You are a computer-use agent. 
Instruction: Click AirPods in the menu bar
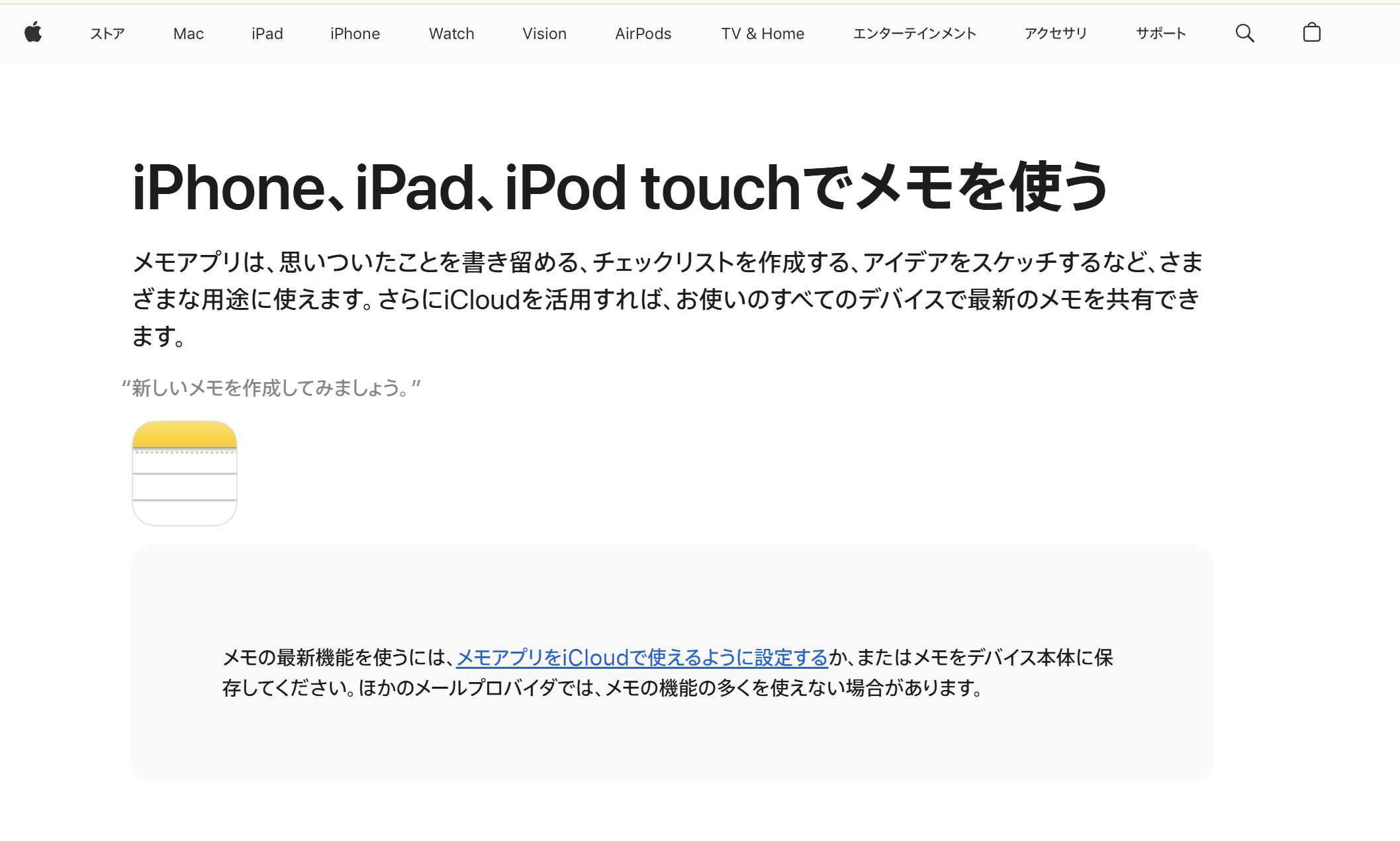click(x=642, y=34)
